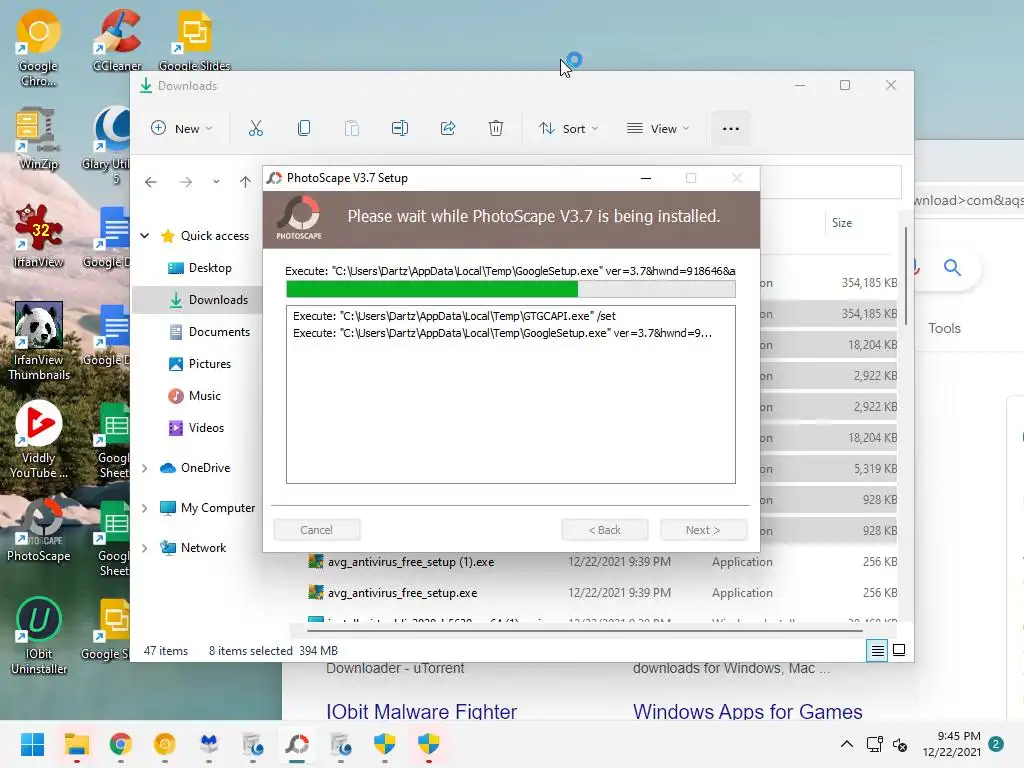The width and height of the screenshot is (1024, 768).
Task: Click the PhotoScape taskbar icon
Action: click(x=296, y=744)
